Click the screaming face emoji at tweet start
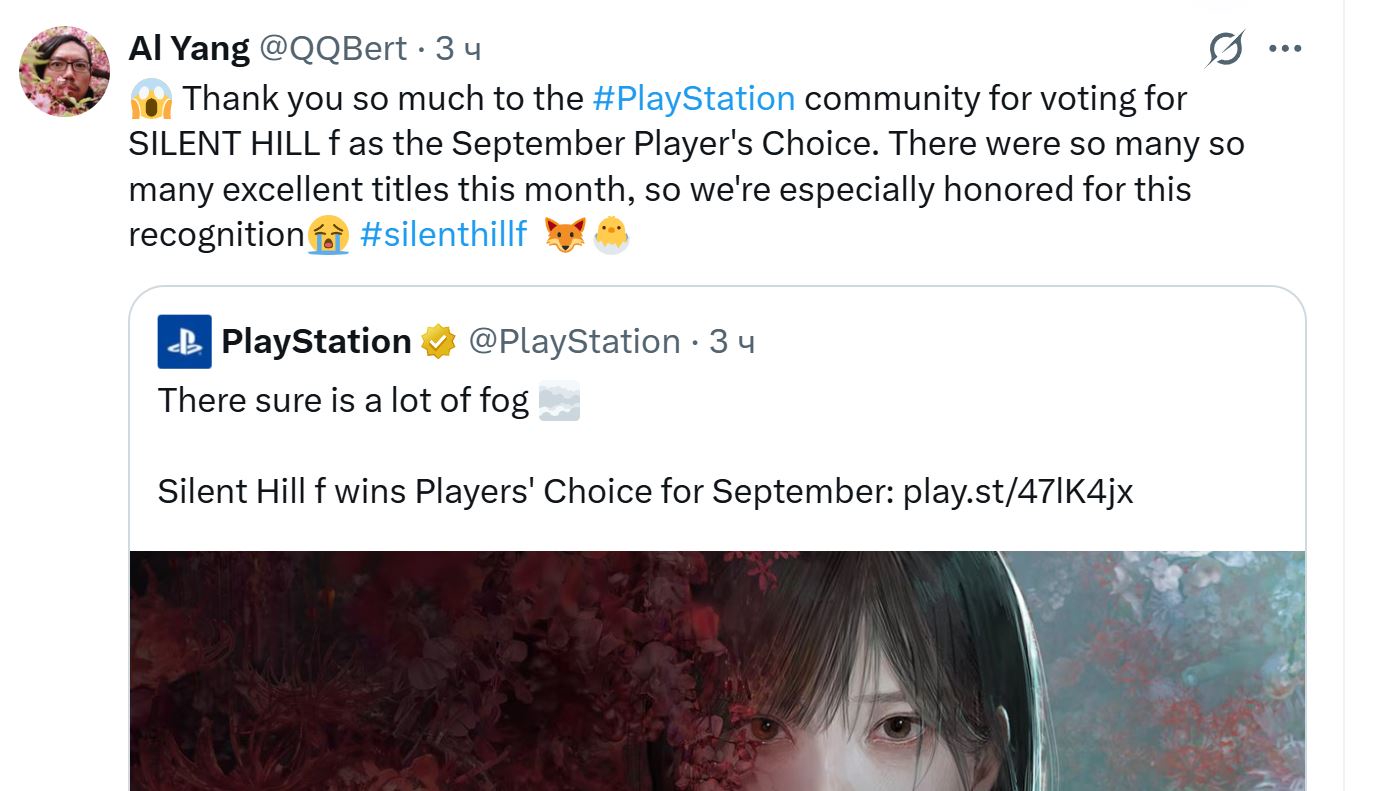This screenshot has height=791, width=1375. pyautogui.click(x=151, y=99)
